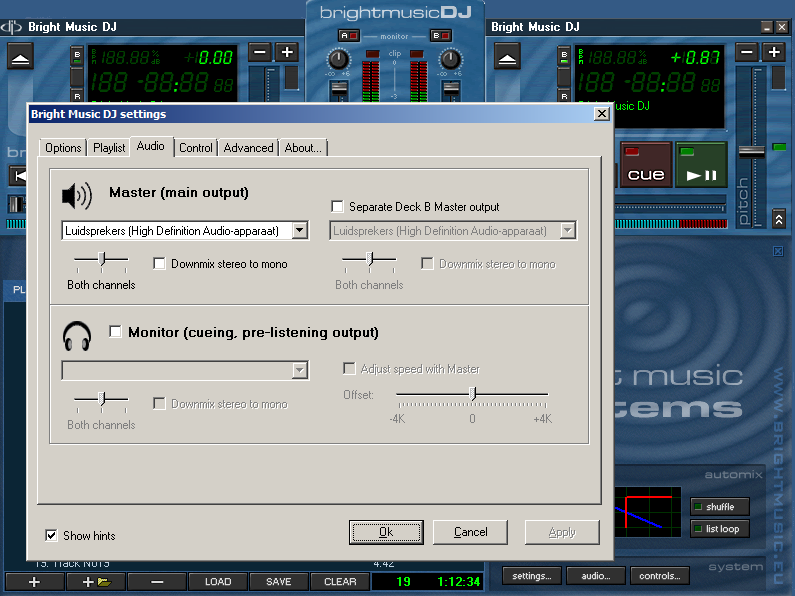Open Master output device dropdown
This screenshot has width=795, height=596.
300,231
